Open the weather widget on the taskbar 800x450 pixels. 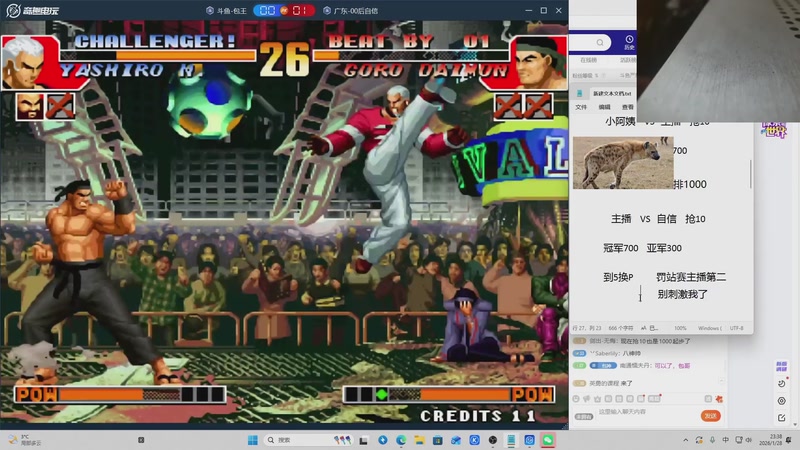click(x=24, y=440)
